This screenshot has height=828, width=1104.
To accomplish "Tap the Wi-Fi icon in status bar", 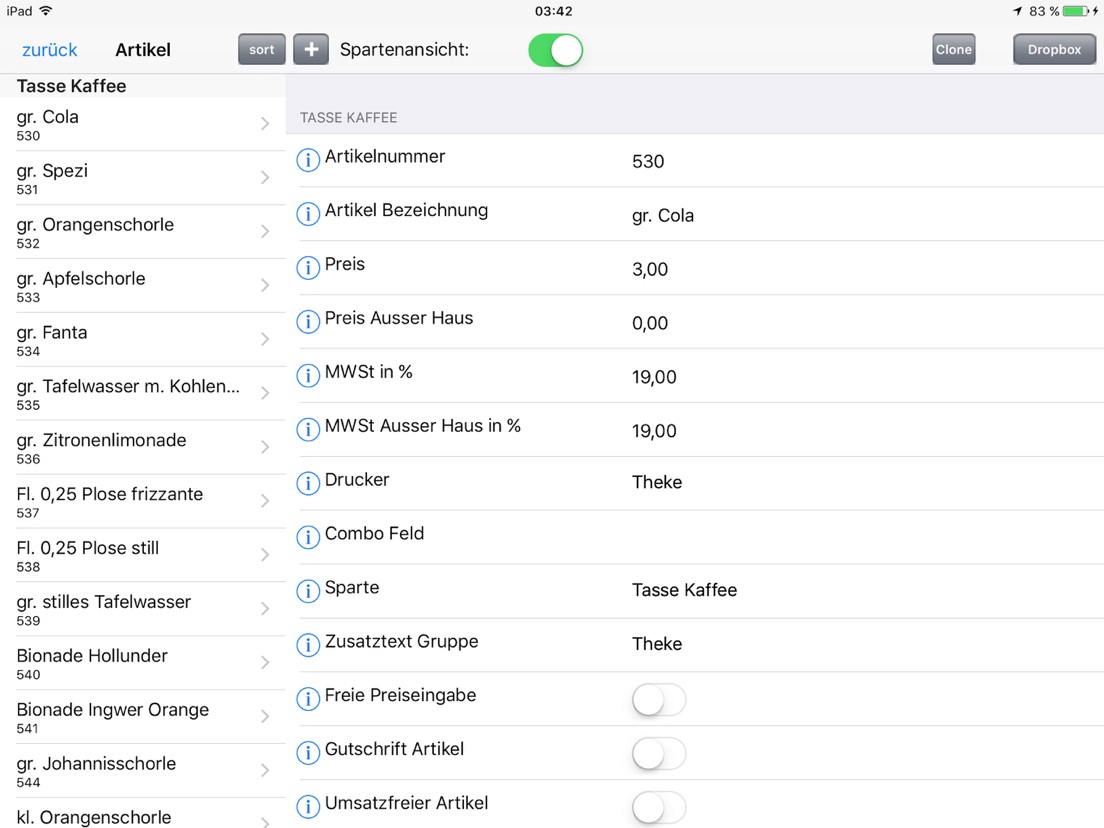I will click(46, 11).
